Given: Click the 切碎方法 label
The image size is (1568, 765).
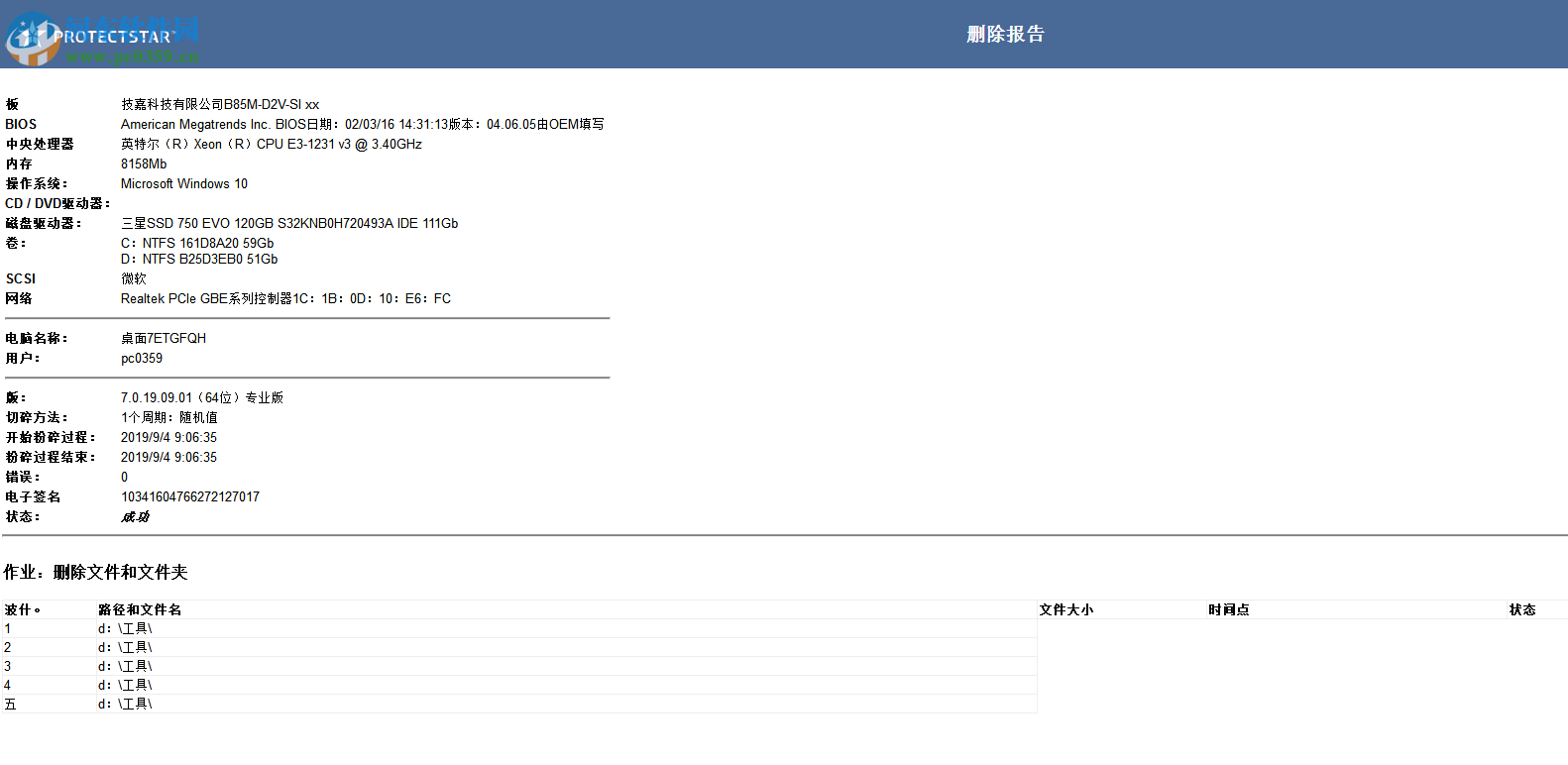Looking at the screenshot, I should pyautogui.click(x=37, y=417).
